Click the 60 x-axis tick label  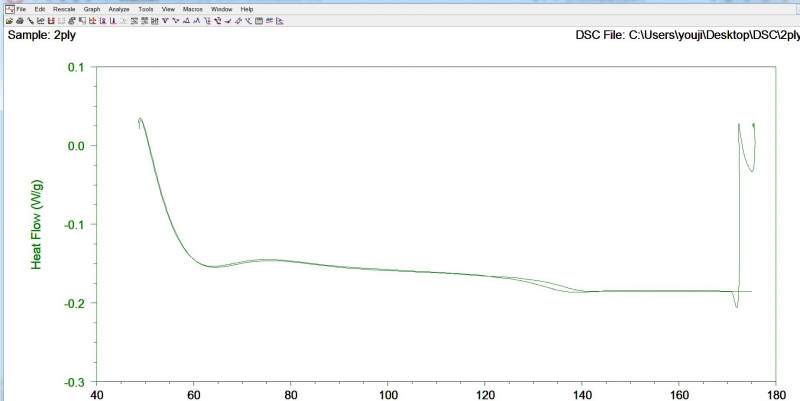pyautogui.click(x=193, y=395)
